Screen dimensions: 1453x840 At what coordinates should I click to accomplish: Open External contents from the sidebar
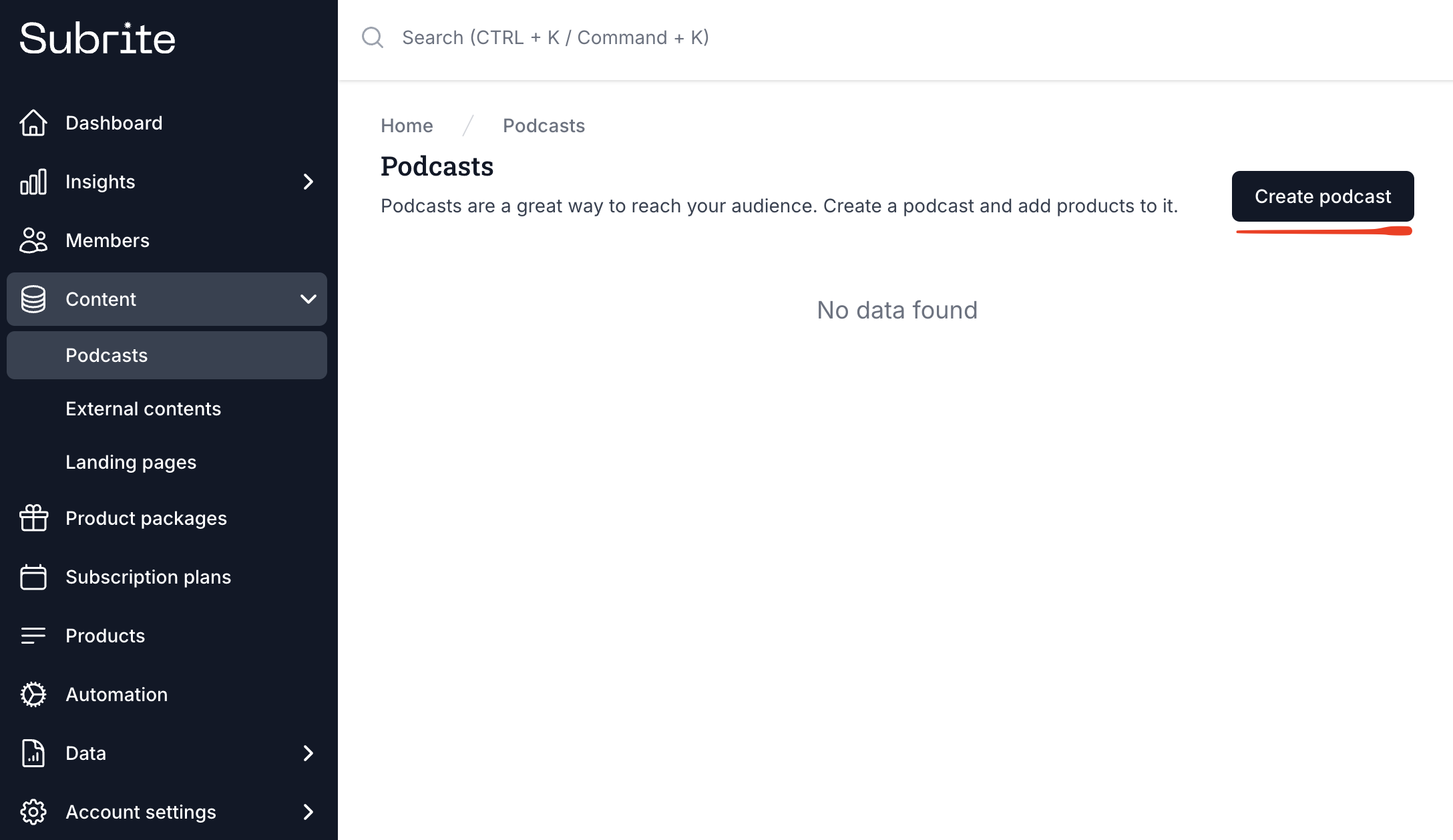tap(143, 409)
